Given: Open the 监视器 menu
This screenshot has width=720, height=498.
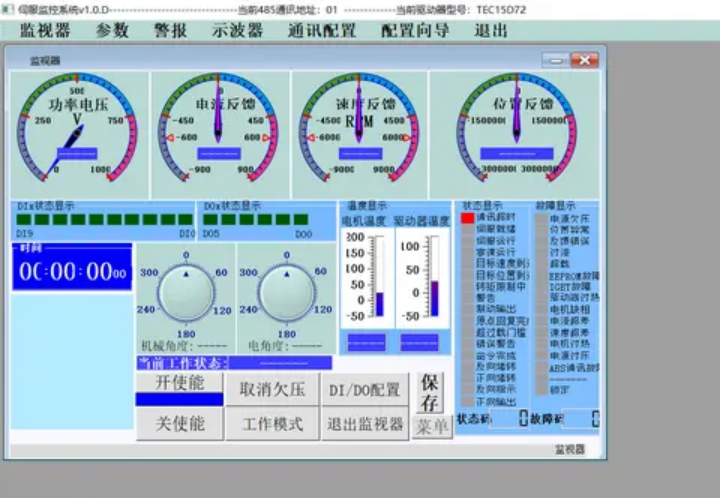Looking at the screenshot, I should click(x=45, y=30).
